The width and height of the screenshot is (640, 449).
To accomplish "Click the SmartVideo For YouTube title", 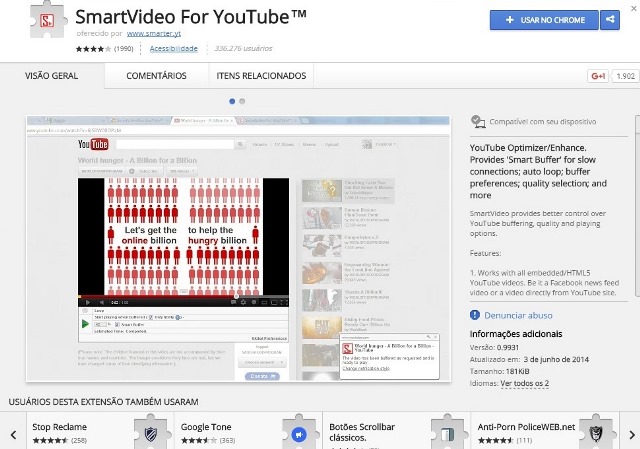I will 191,17.
